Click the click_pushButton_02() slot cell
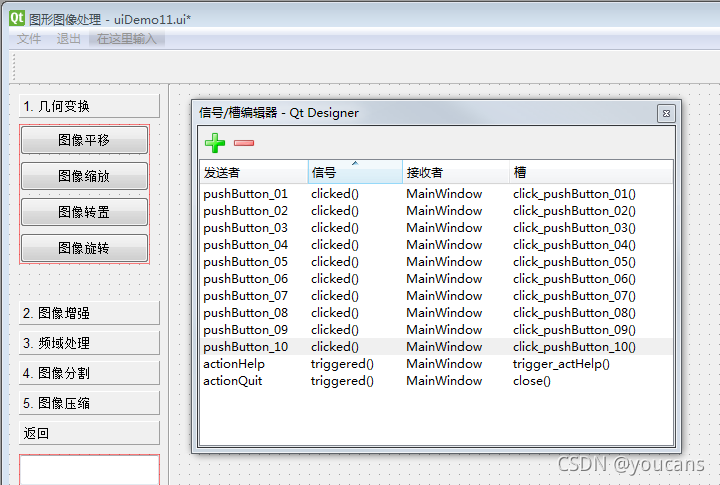 (574, 211)
